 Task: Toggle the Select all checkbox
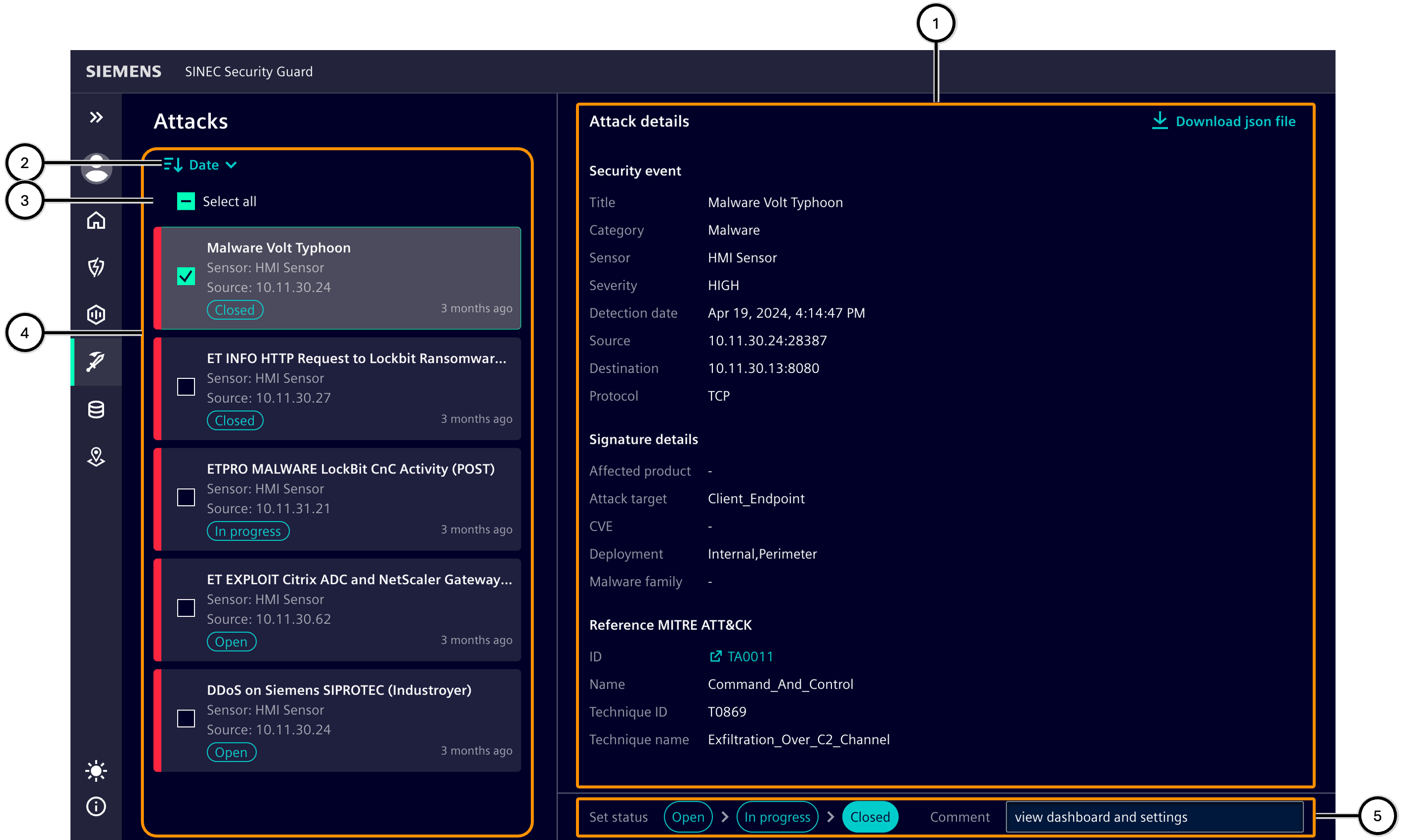(x=186, y=201)
